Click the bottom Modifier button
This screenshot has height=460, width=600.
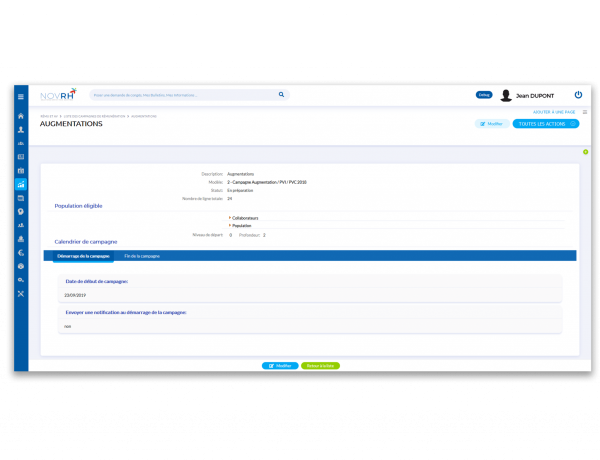(280, 366)
